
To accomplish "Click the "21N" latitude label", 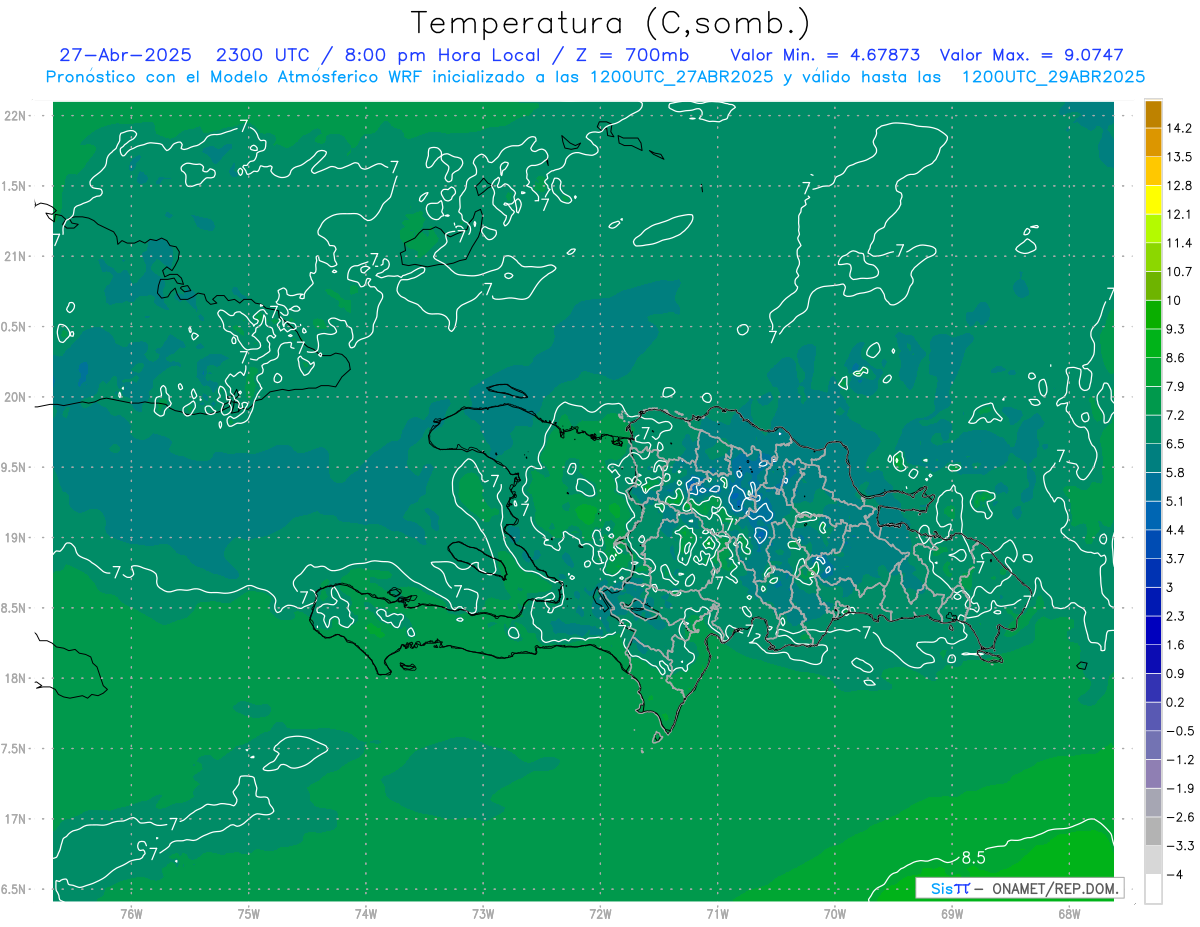I will 15,256.
